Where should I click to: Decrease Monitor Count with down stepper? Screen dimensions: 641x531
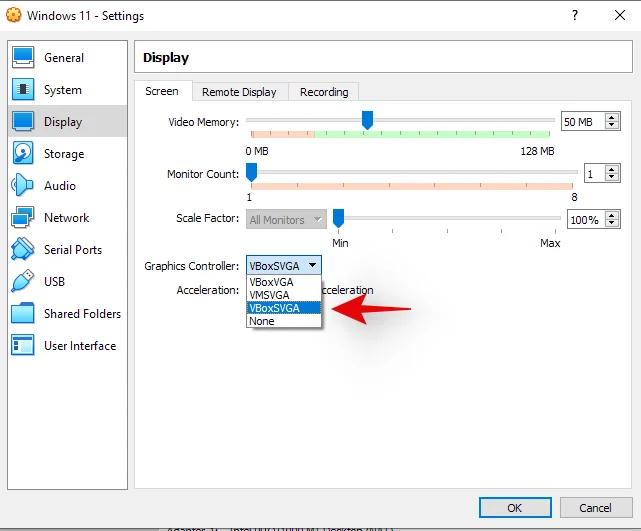pyautogui.click(x=612, y=177)
